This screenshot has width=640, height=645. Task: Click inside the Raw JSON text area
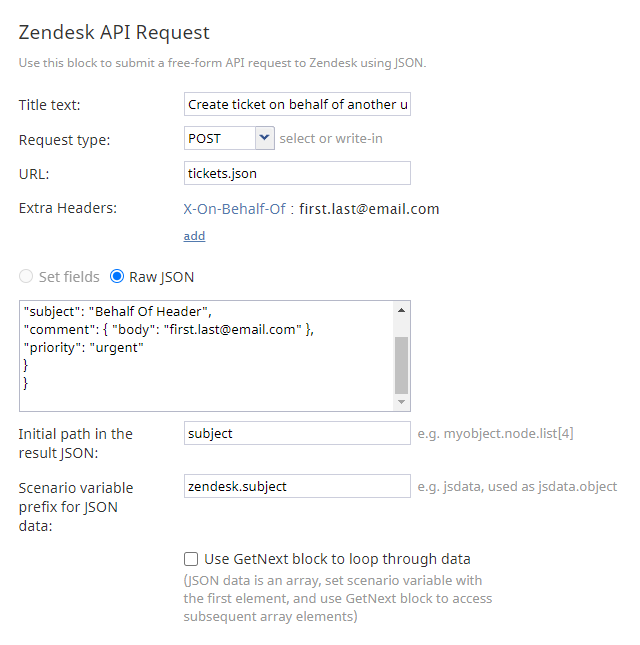coord(206,356)
